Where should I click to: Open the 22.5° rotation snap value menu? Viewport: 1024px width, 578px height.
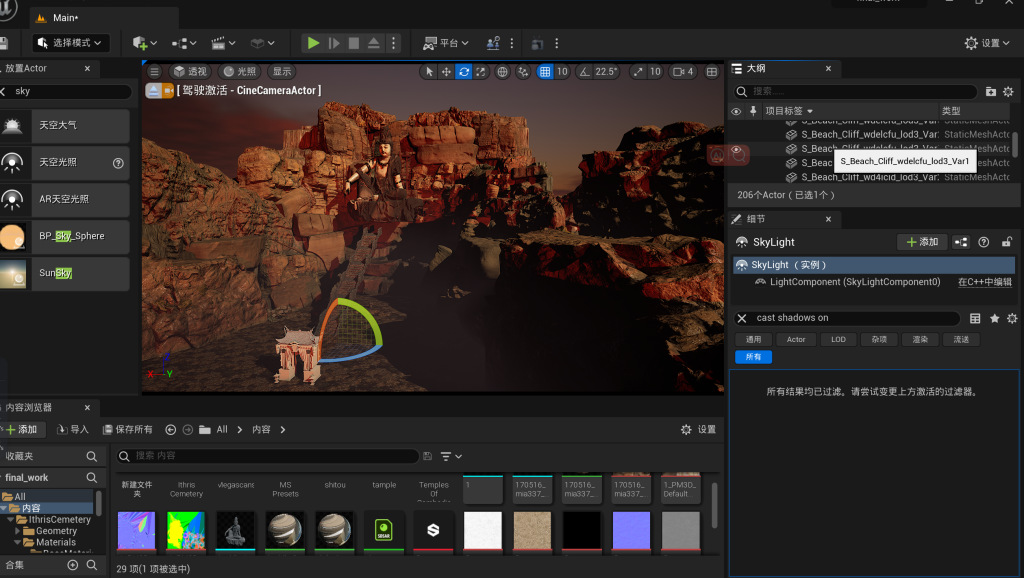click(x=607, y=71)
